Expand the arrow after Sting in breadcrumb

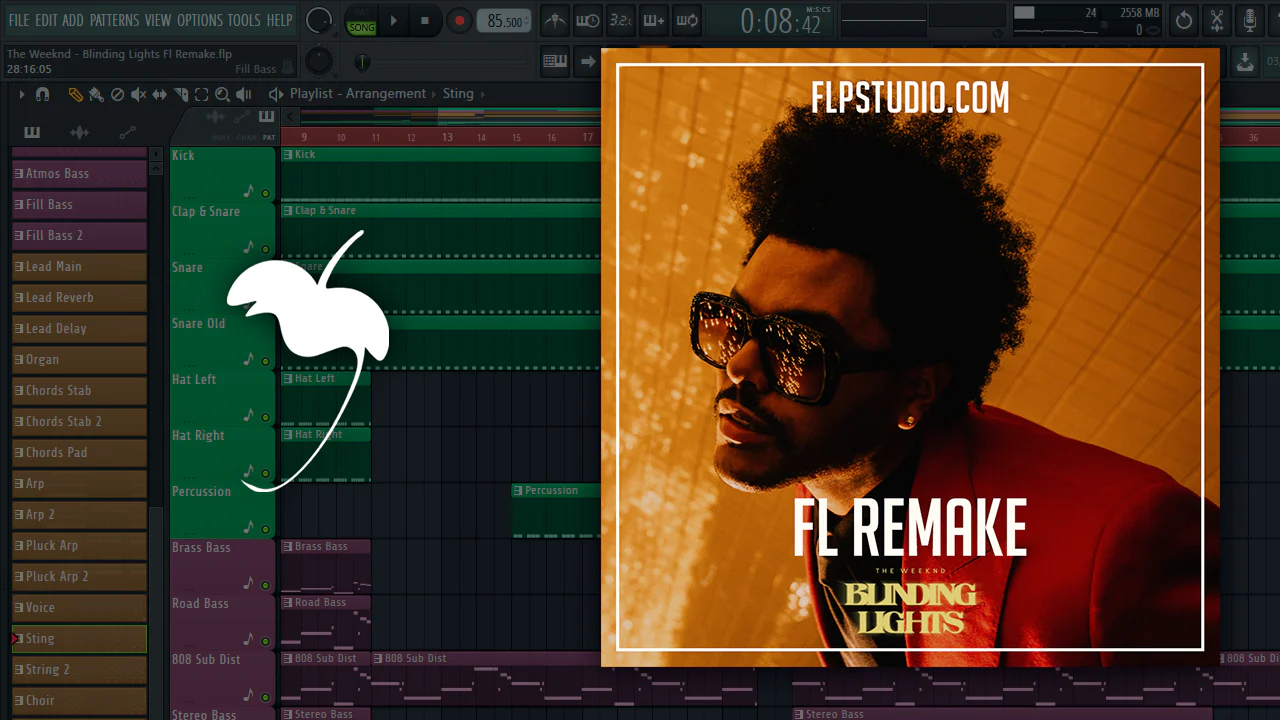[x=483, y=94]
